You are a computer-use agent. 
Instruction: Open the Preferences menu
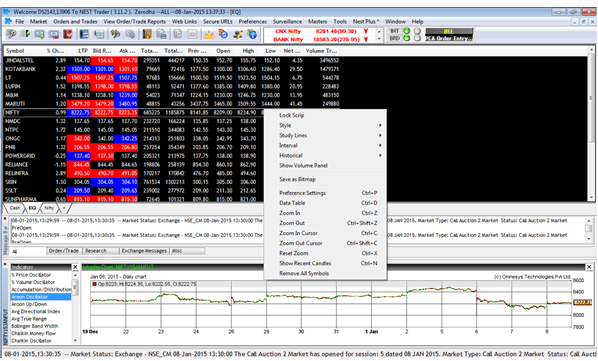[252, 21]
